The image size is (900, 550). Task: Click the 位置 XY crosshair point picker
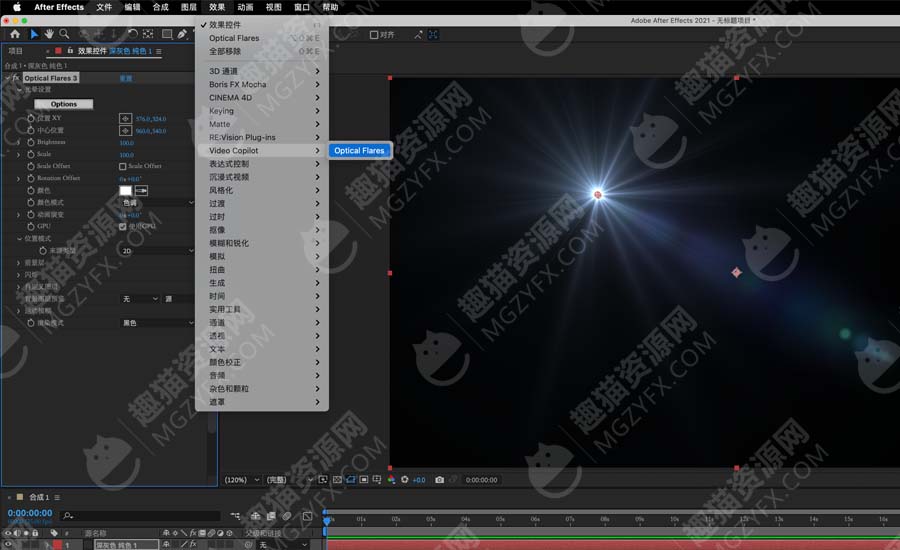pyautogui.click(x=125, y=119)
